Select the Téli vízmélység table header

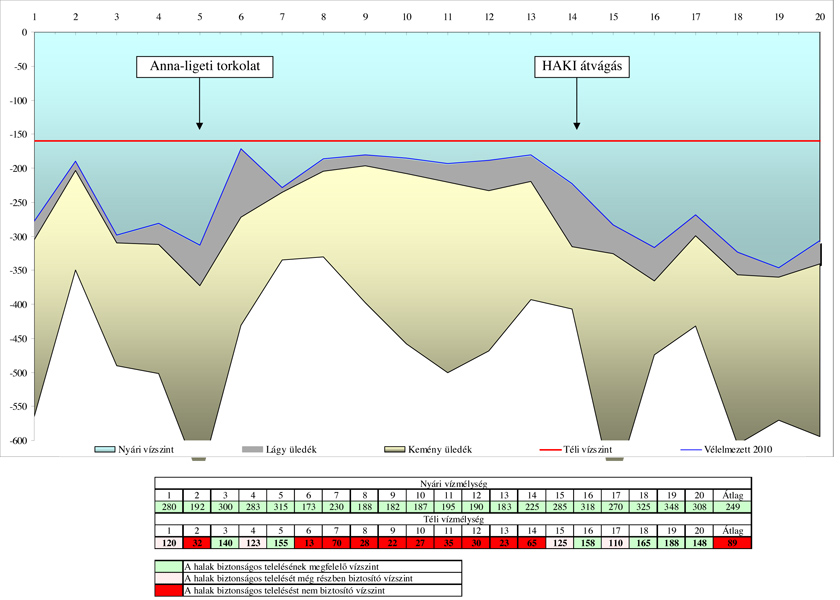453,519
